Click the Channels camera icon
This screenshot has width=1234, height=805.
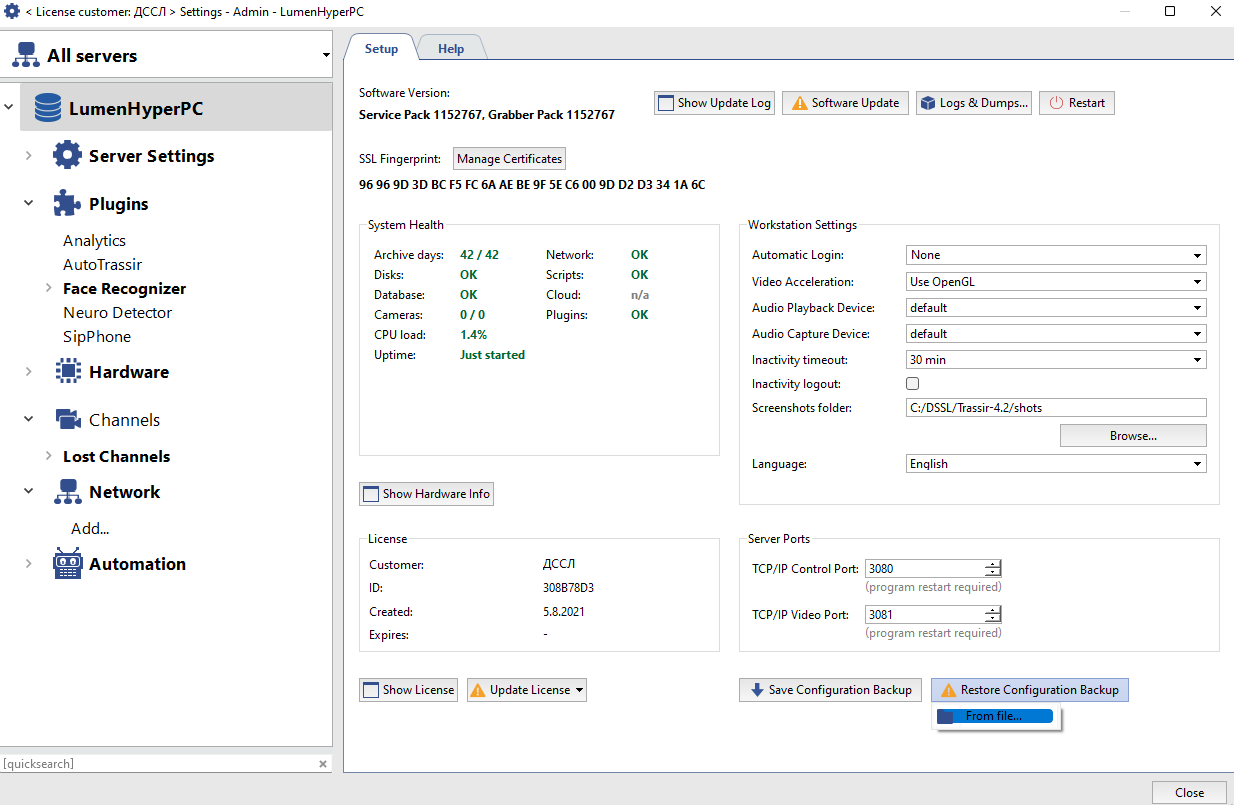click(x=67, y=420)
